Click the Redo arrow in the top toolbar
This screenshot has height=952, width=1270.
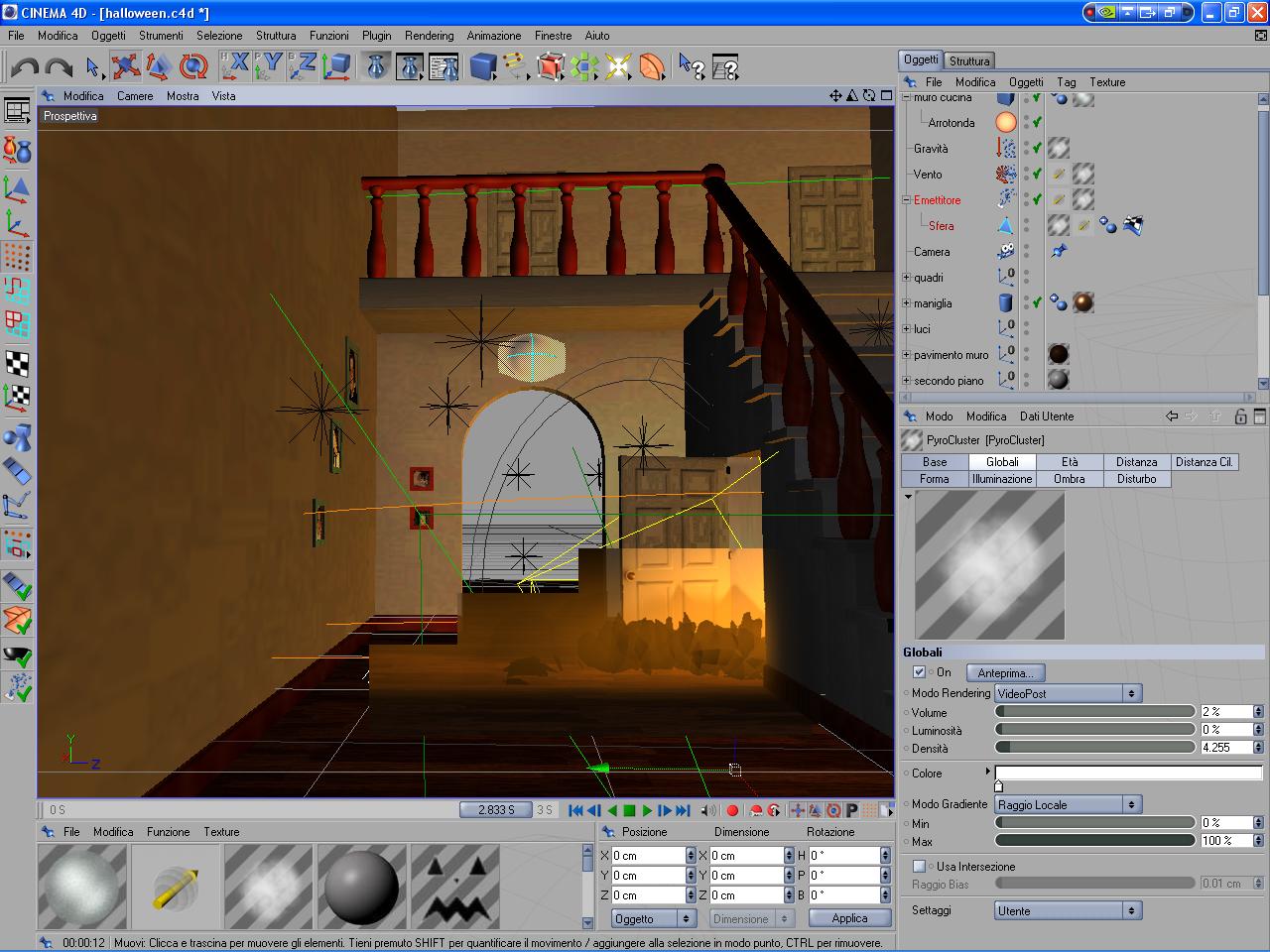(60, 67)
